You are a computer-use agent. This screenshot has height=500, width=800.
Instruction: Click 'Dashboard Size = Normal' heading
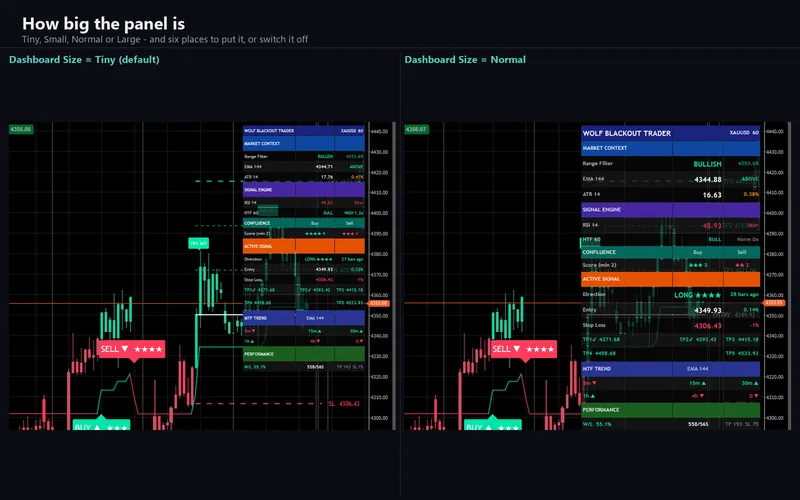(465, 60)
